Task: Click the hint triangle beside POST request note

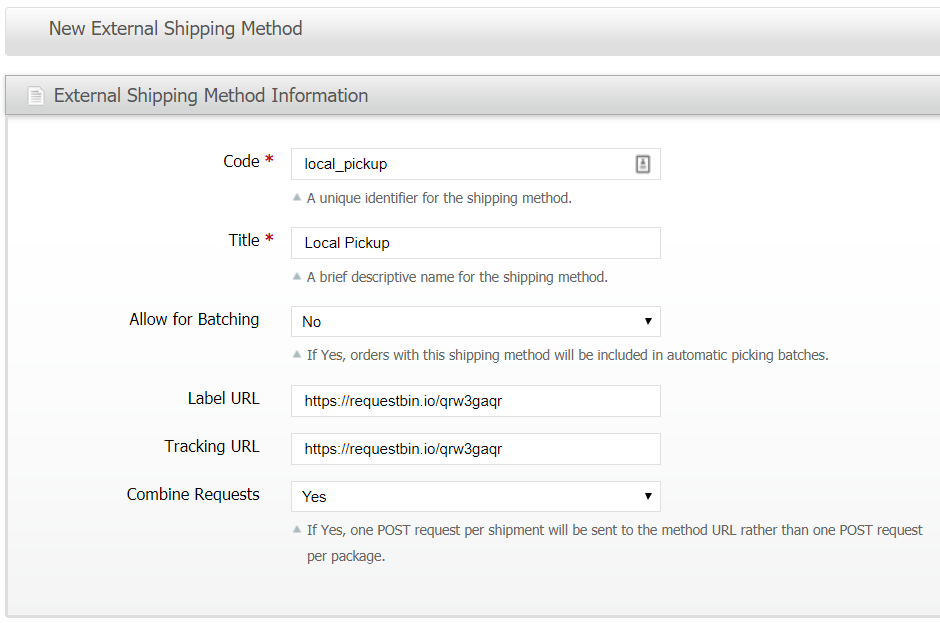Action: pyautogui.click(x=297, y=529)
